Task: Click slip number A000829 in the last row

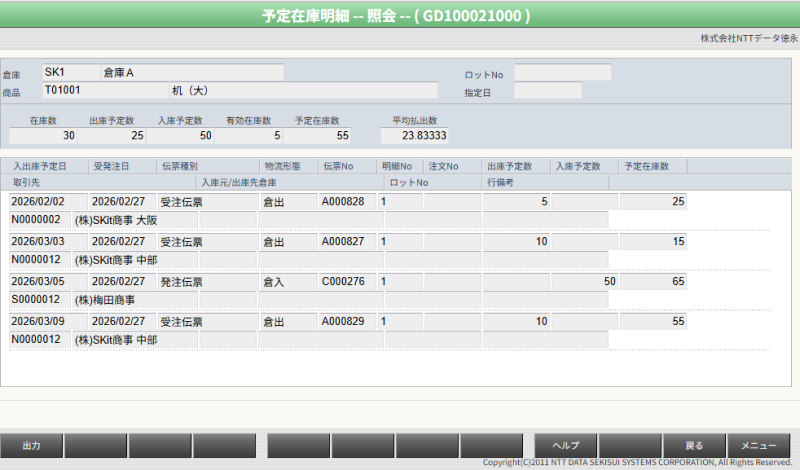Action: click(346, 322)
